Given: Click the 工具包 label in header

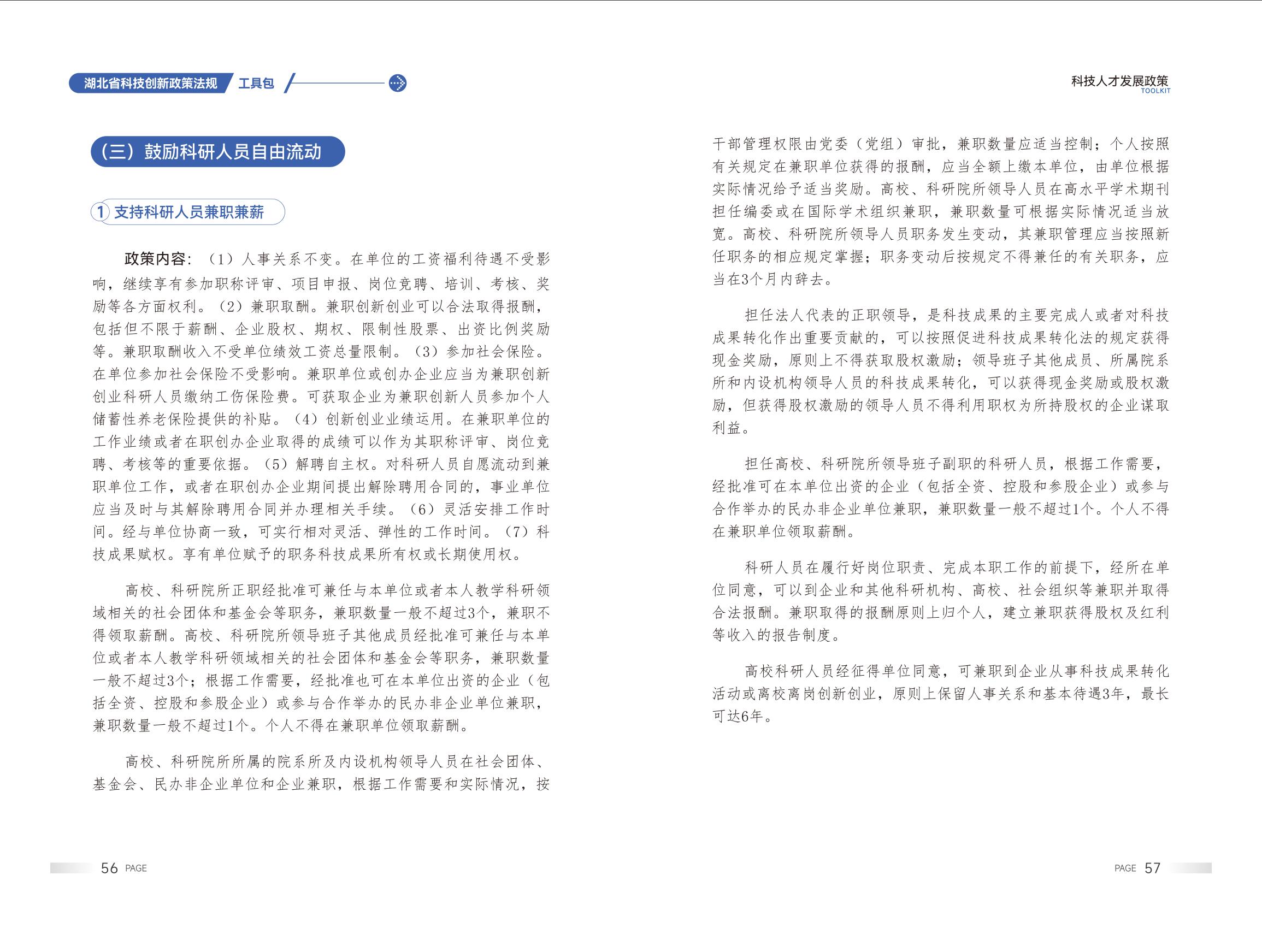Looking at the screenshot, I should coord(256,83).
